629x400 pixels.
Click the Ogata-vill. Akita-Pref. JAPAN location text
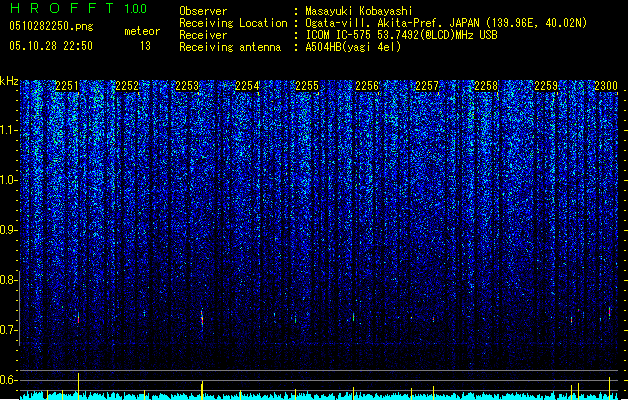pyautogui.click(x=446, y=23)
